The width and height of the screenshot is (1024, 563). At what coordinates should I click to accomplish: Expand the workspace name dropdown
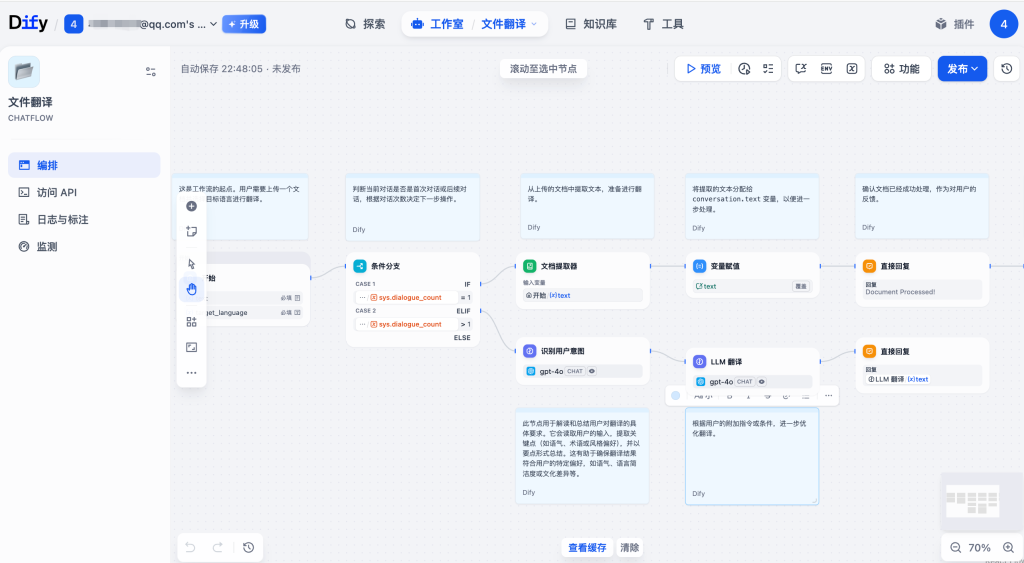[x=150, y=23]
